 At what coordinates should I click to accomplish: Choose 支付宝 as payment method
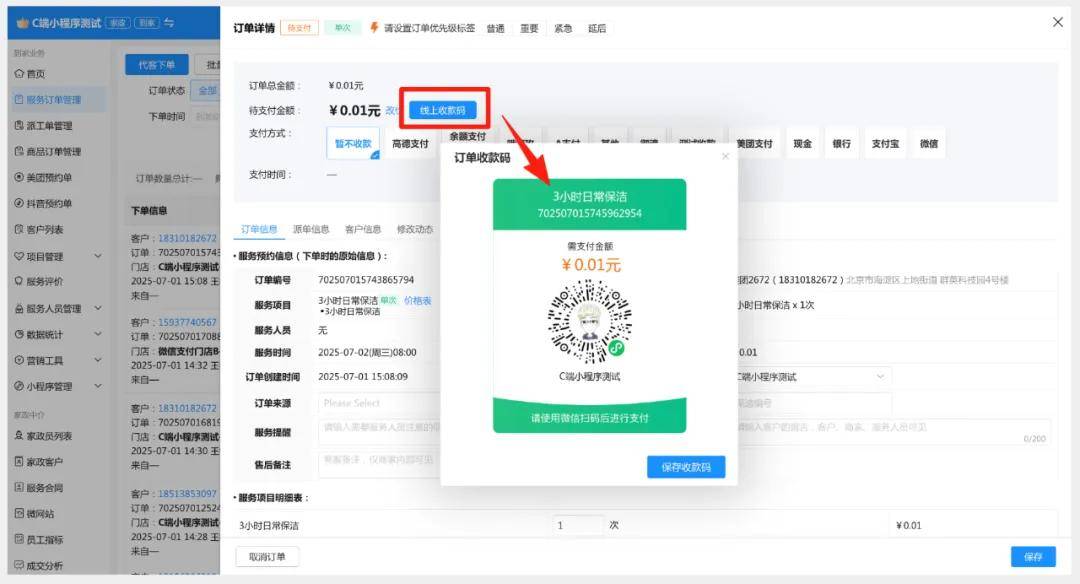pyautogui.click(x=885, y=144)
